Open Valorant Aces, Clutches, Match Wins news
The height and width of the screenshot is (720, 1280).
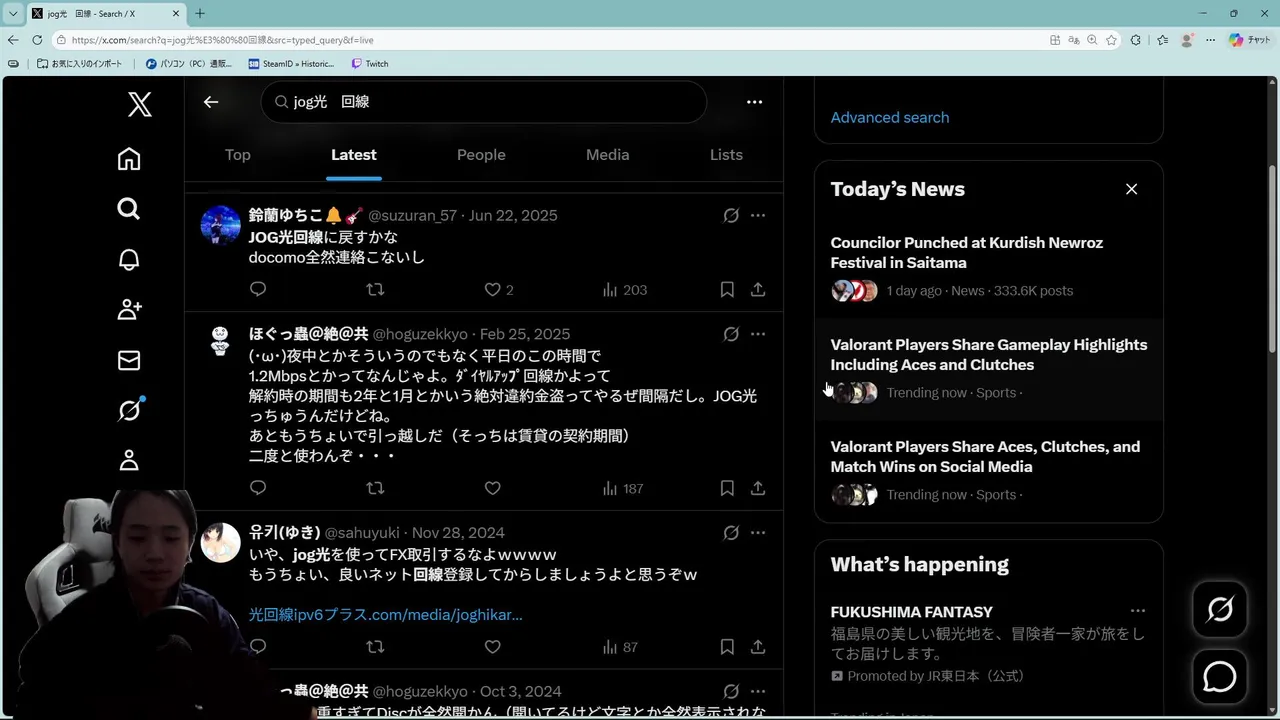989,471
